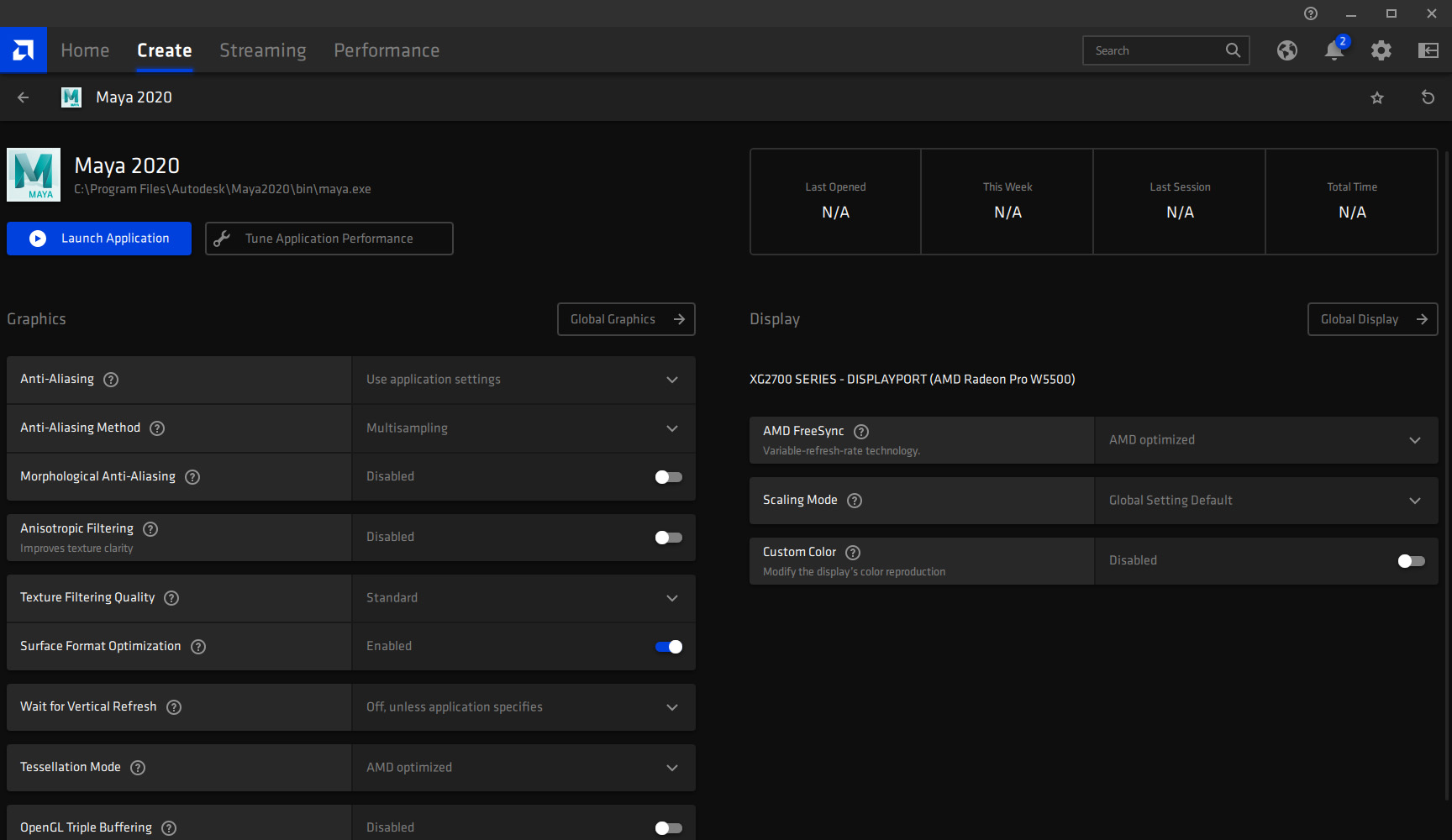Expand Texture Filtering Quality Standard dropdown

coord(523,598)
